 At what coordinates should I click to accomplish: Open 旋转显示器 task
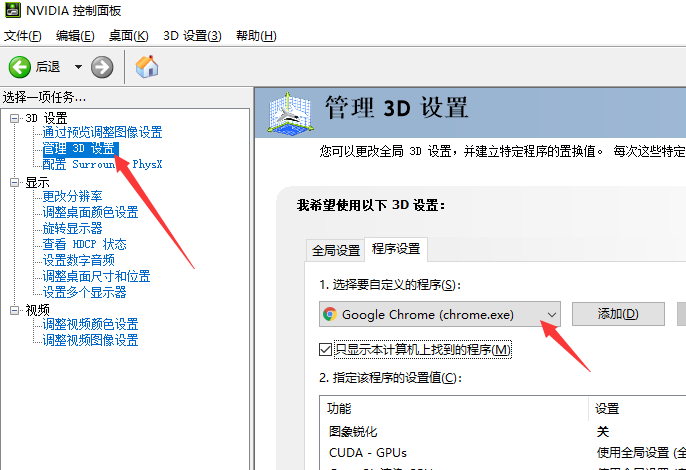pos(72,228)
